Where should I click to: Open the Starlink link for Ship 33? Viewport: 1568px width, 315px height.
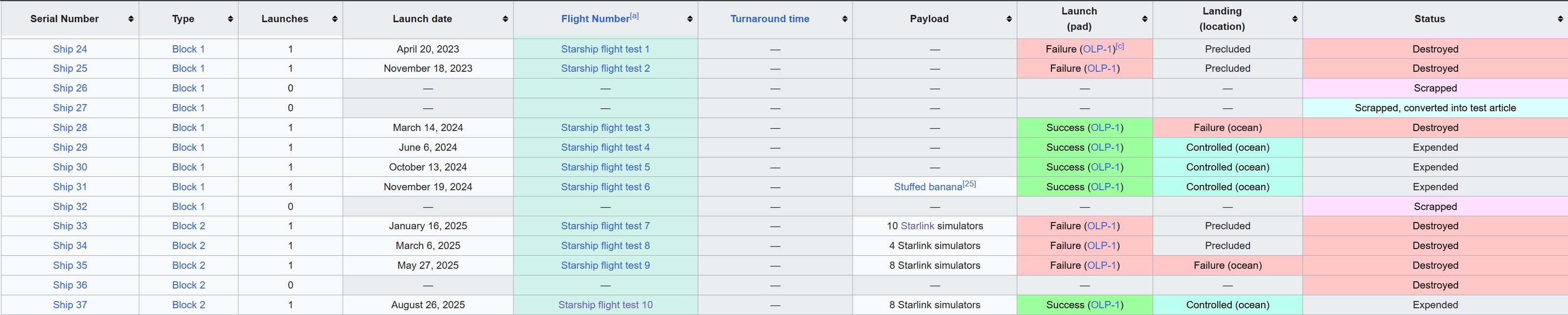[x=917, y=225]
